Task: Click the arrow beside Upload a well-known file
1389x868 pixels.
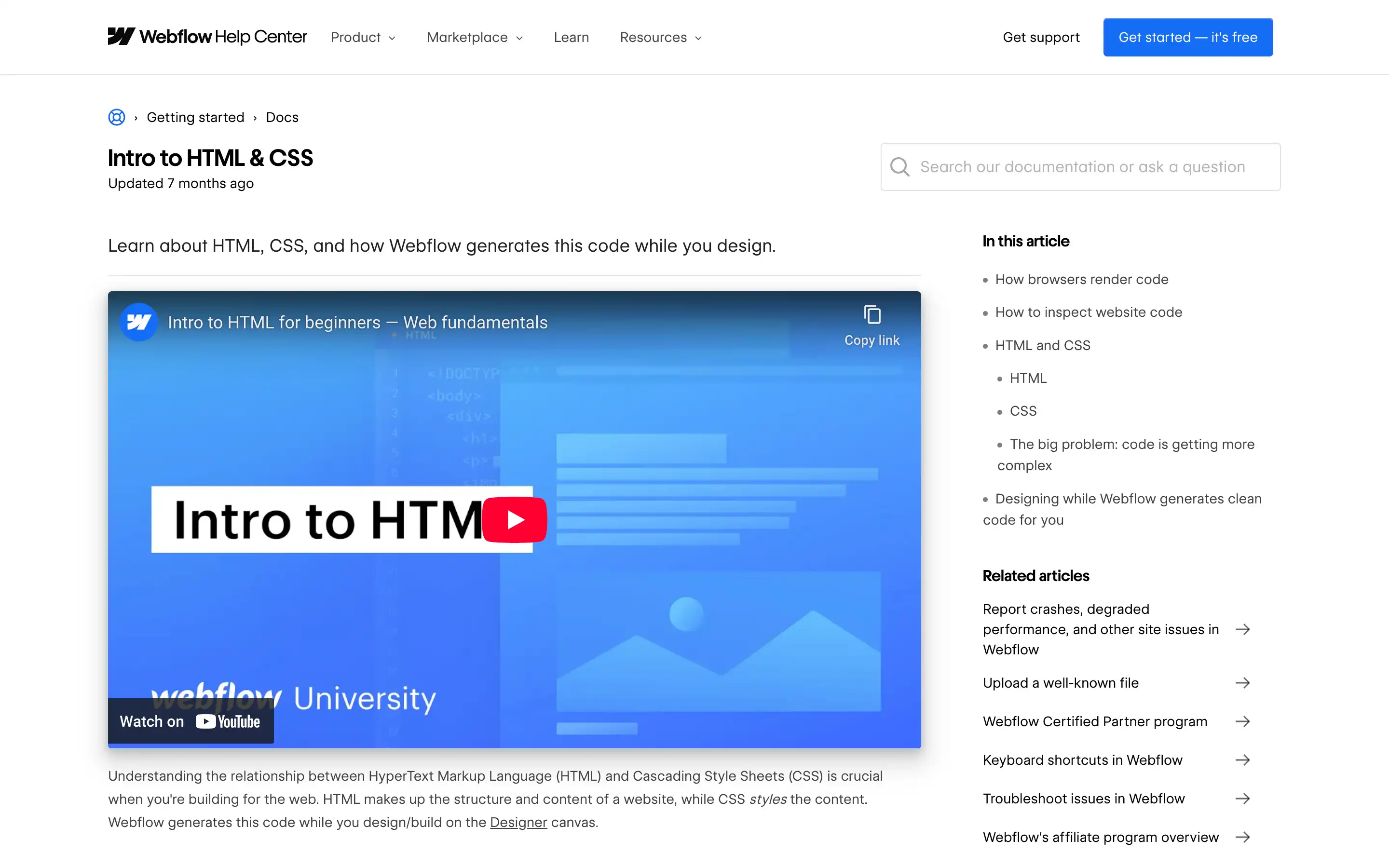Action: click(x=1243, y=682)
